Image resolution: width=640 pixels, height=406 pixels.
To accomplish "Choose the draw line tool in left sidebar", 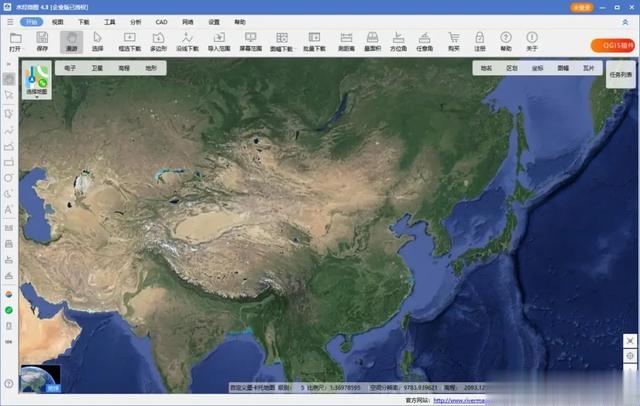I will tap(9, 131).
